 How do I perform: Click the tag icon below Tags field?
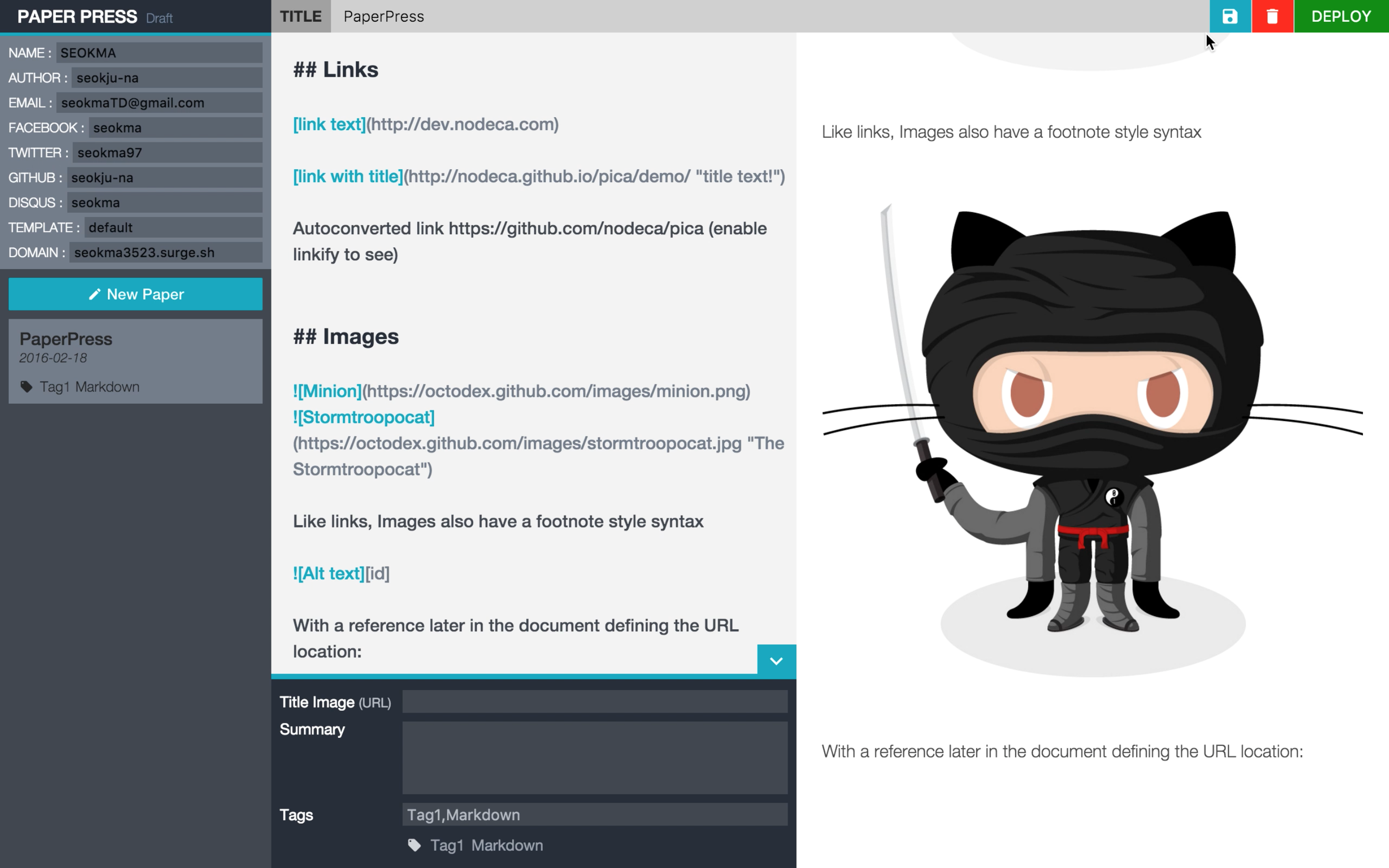coord(414,845)
